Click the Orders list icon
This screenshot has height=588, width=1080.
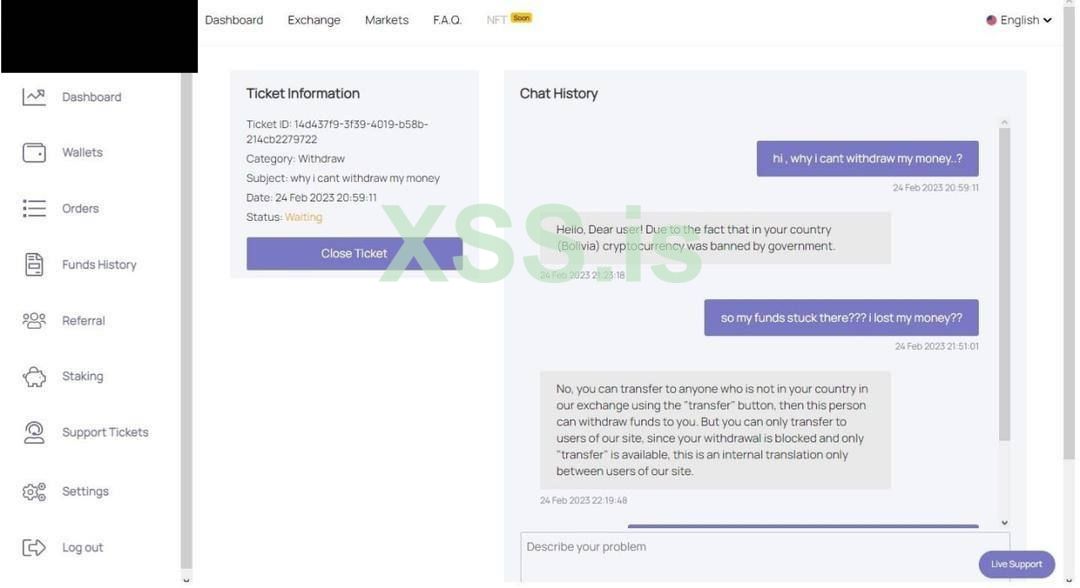coord(34,208)
